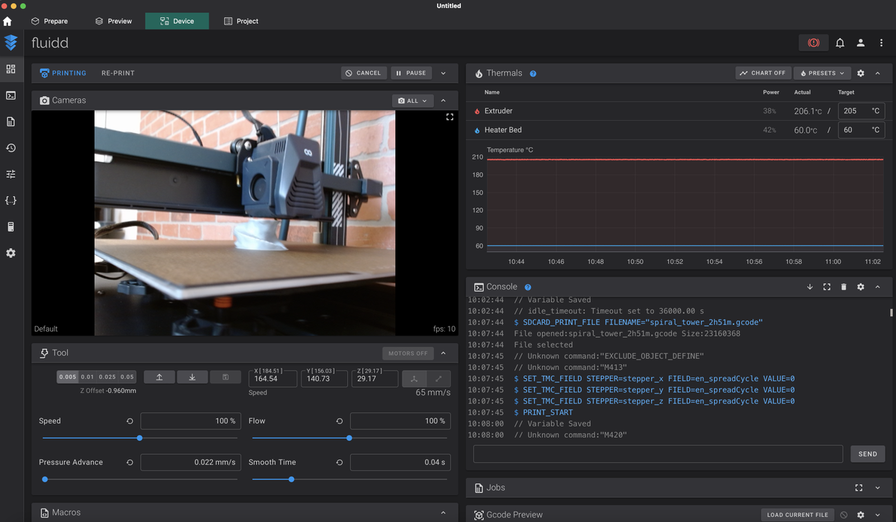Click the Flow slider handle
The image size is (896, 522).
click(349, 438)
